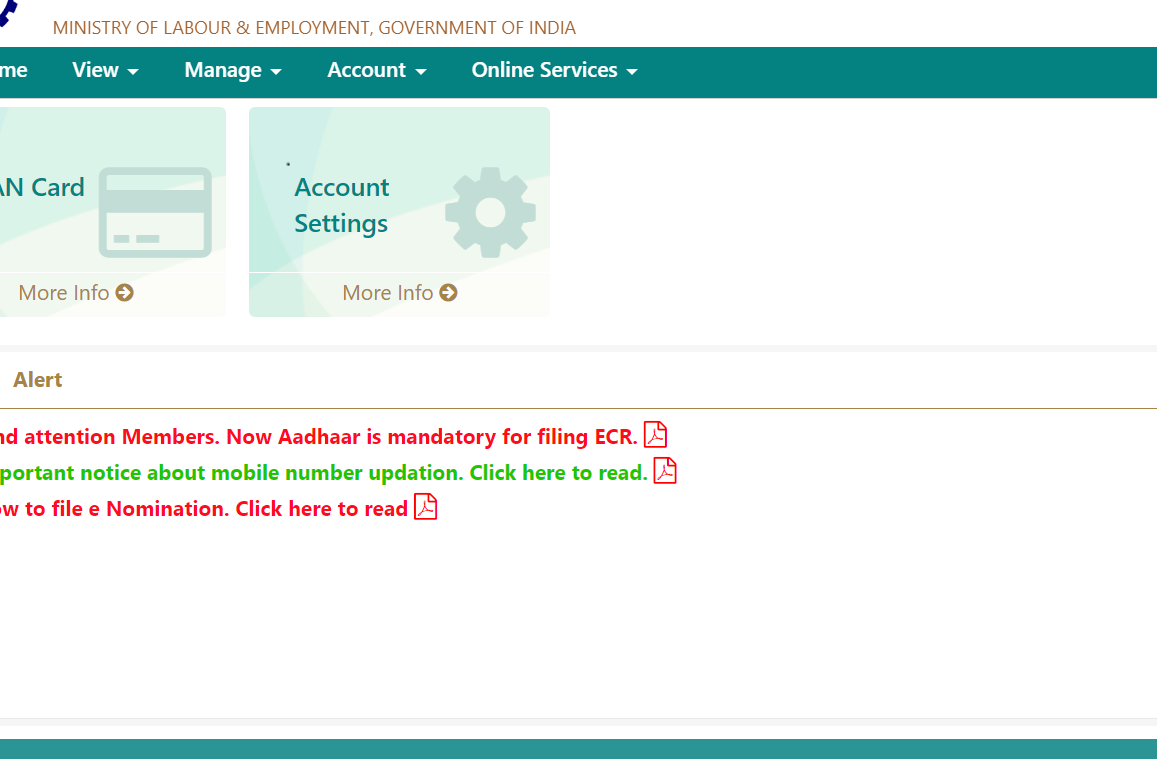The height and width of the screenshot is (759, 1157).
Task: Open the Account Settings tile title
Action: 342,205
